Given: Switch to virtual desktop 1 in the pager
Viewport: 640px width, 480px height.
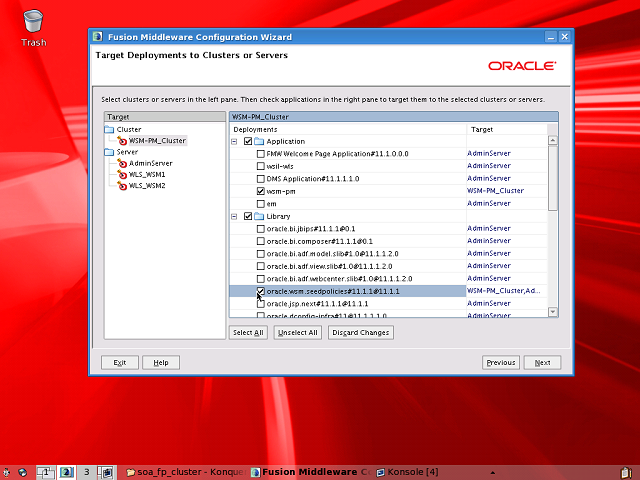Looking at the screenshot, I should [x=45, y=472].
